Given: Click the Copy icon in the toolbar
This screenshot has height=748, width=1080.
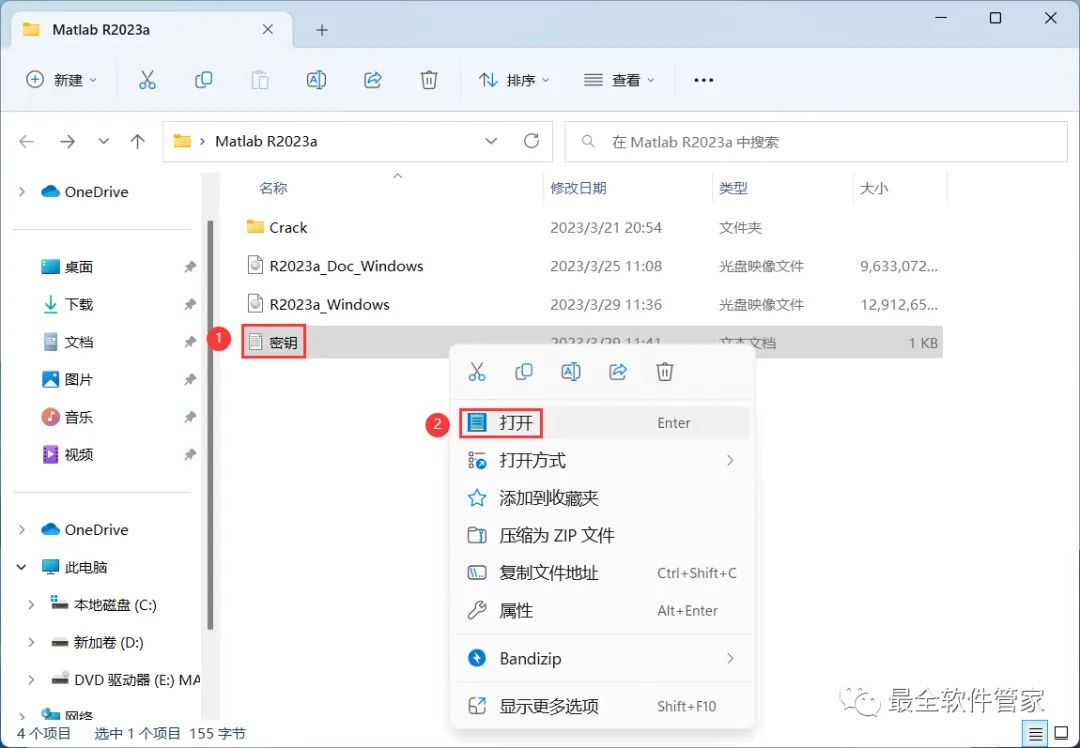Looking at the screenshot, I should click(203, 80).
